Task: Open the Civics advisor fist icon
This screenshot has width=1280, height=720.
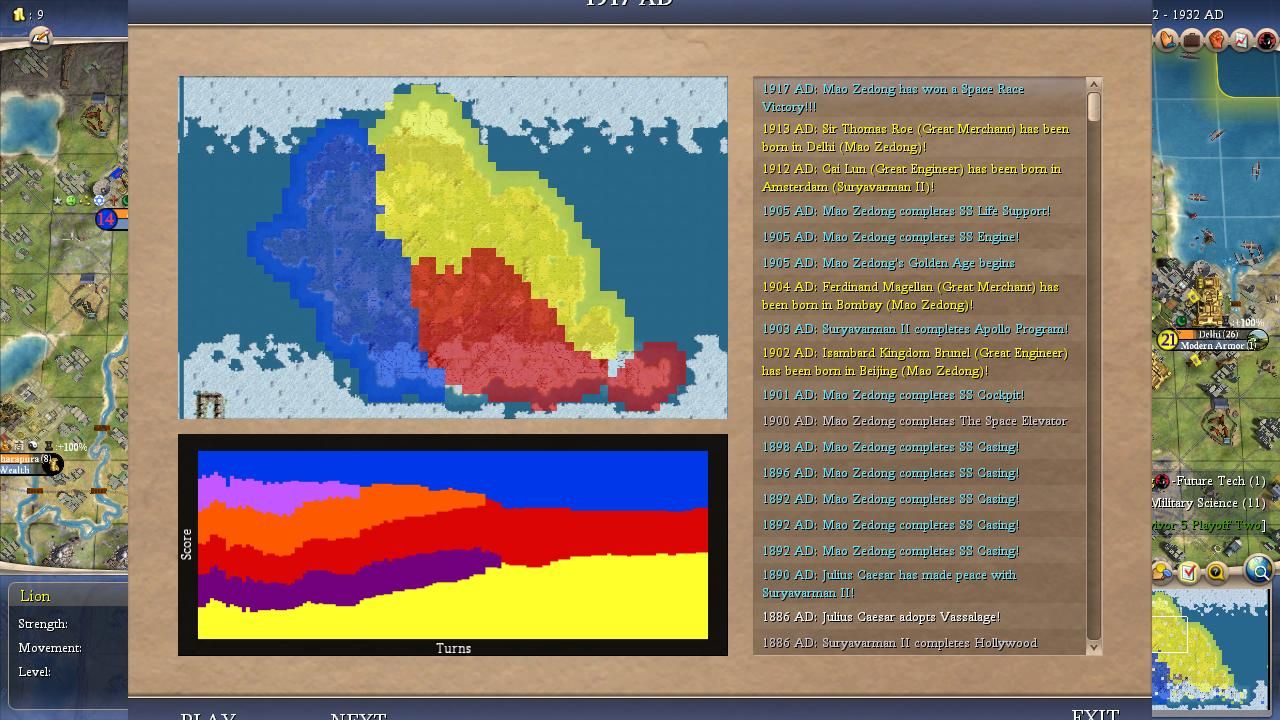Action: [1217, 40]
